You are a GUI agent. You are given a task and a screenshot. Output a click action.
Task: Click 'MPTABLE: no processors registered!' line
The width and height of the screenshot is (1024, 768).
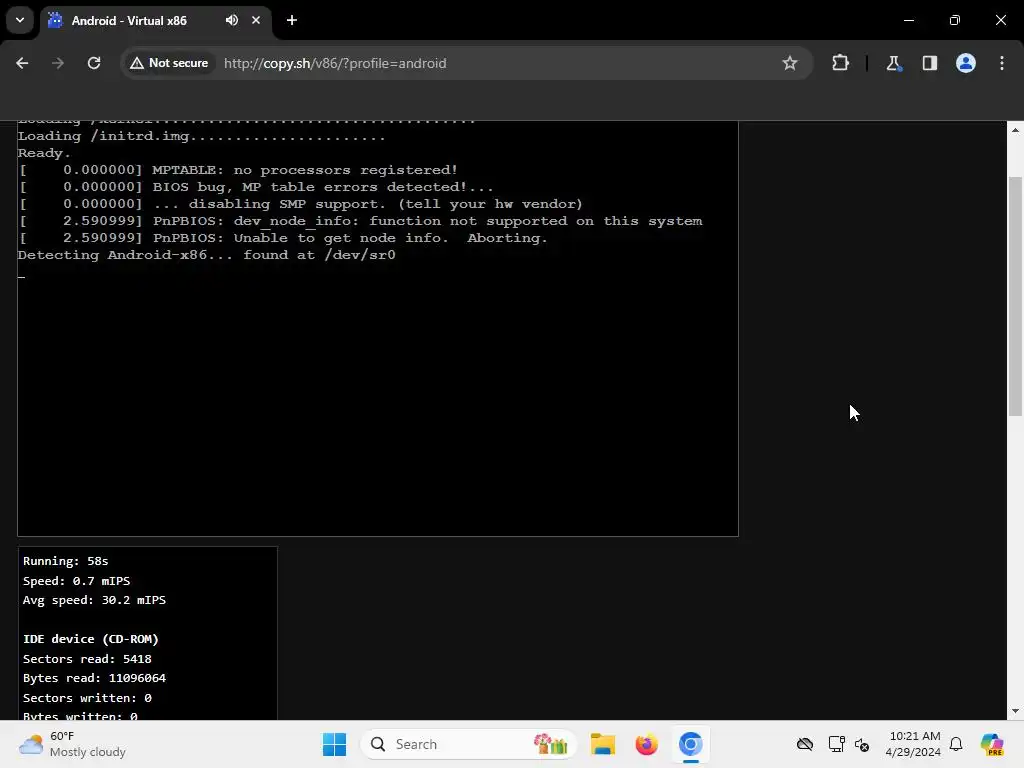coord(305,170)
